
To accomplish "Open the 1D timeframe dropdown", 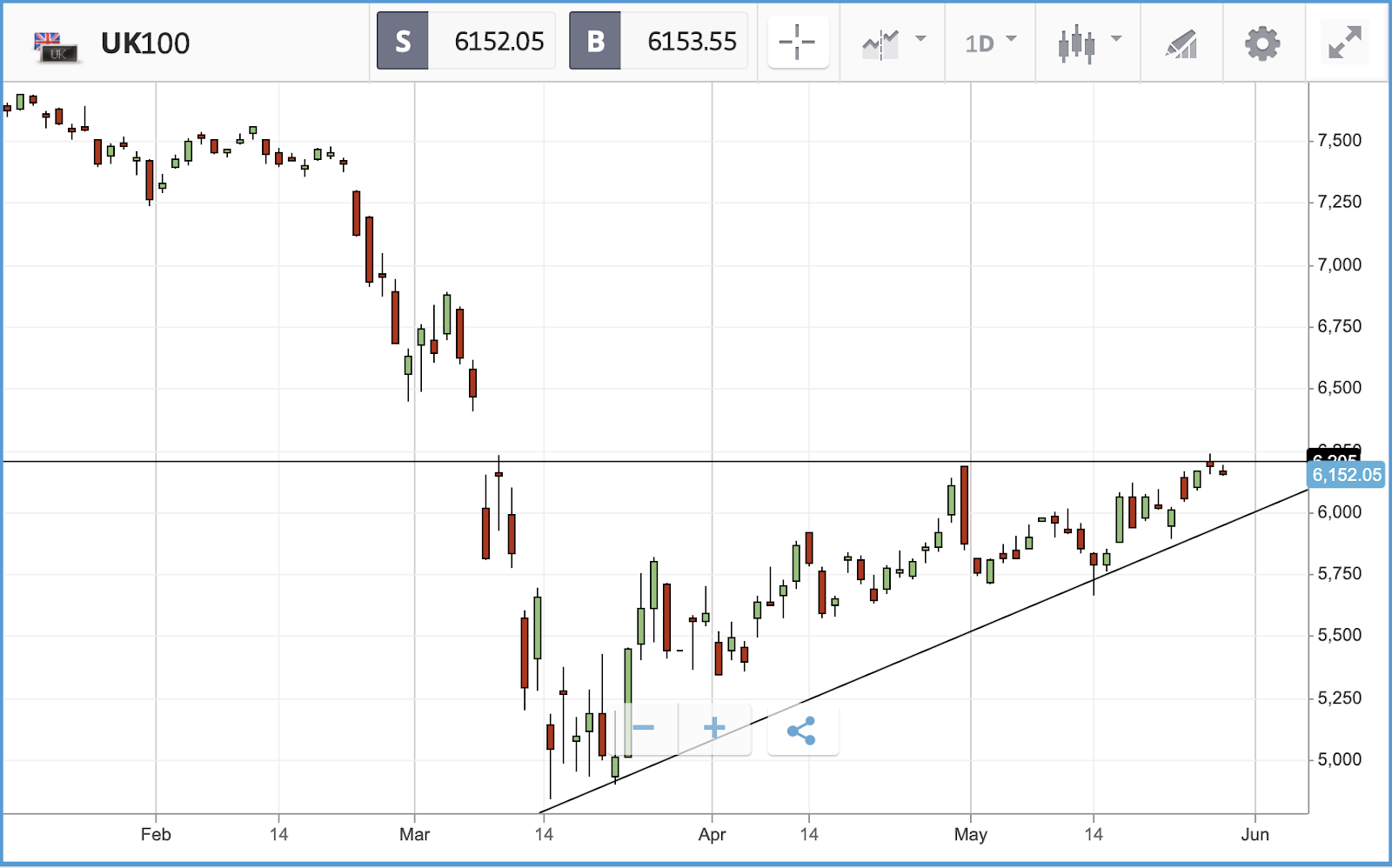I will [990, 43].
